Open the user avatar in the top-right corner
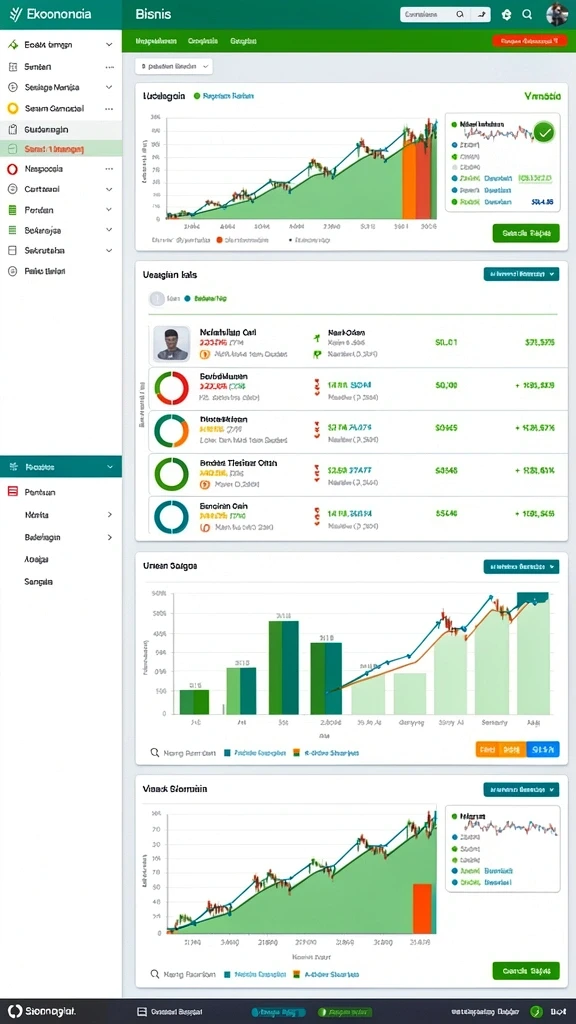The height and width of the screenshot is (1024, 576). pyautogui.click(x=557, y=14)
